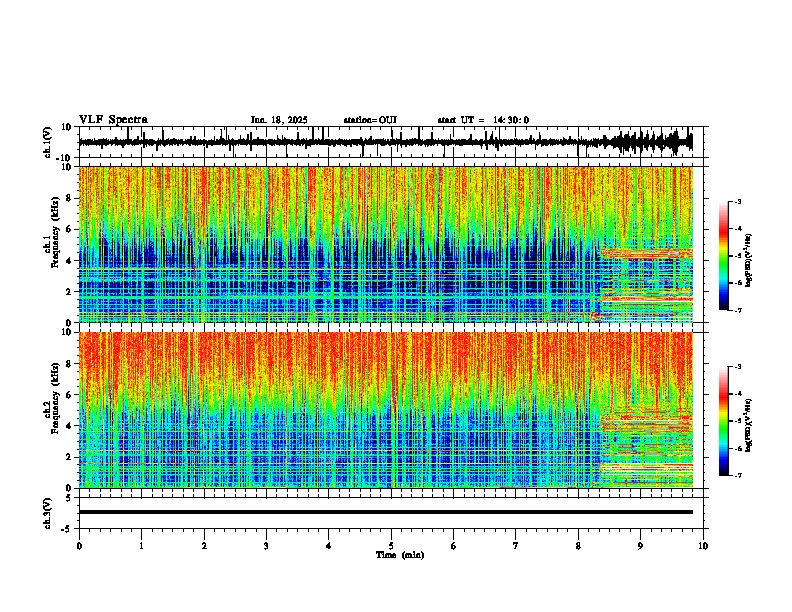Click the lower color scale bar for ch.2

pyautogui.click(x=724, y=421)
